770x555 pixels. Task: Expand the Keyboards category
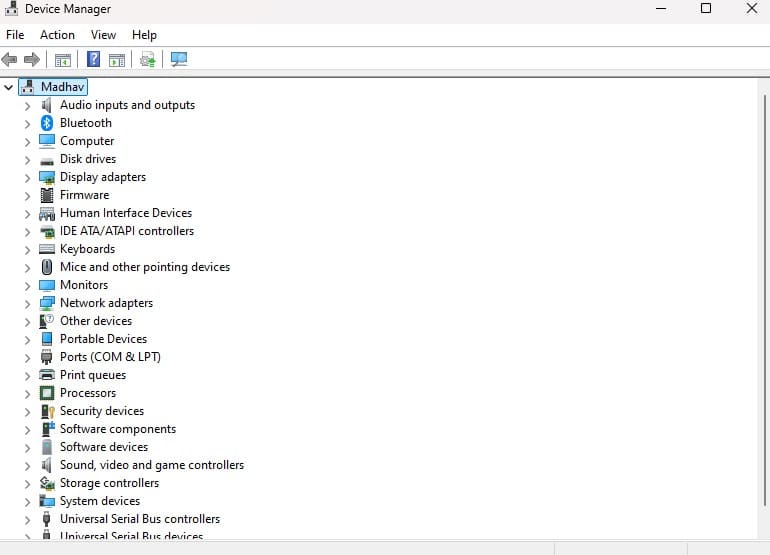click(28, 250)
